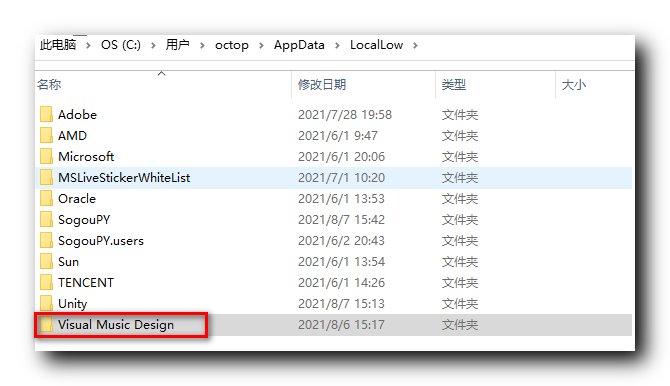Click the Adobe folder icon
670x386 pixels.
46,115
